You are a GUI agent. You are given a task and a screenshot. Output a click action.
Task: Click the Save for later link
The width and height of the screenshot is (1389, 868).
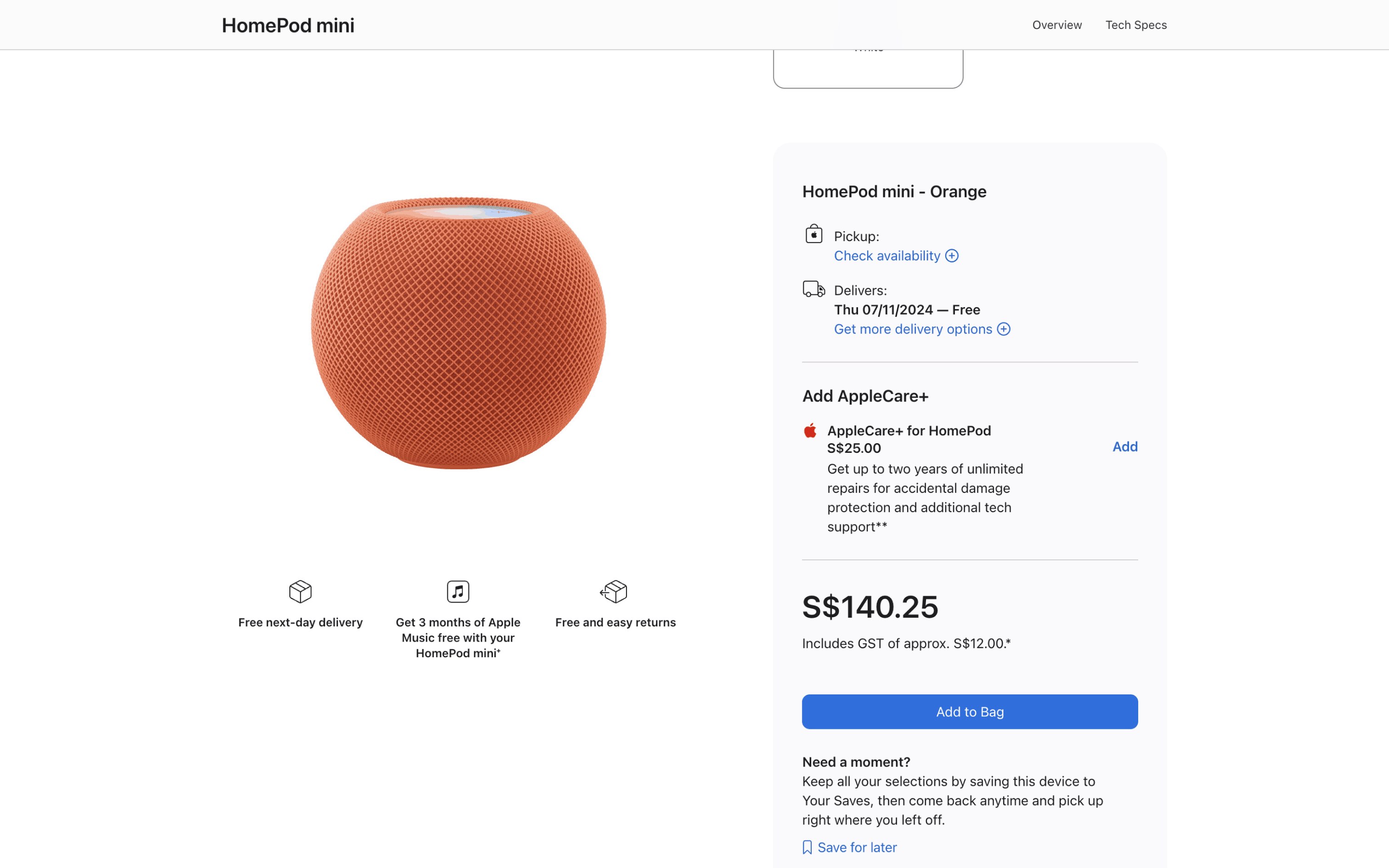tap(857, 847)
